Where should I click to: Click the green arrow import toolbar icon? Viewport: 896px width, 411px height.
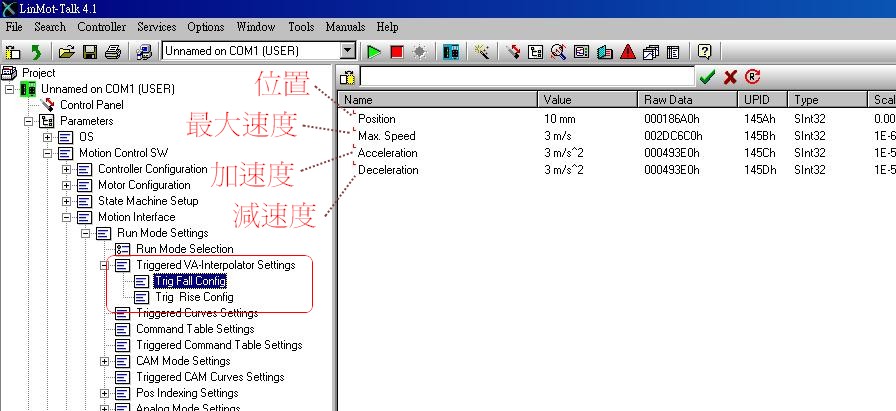[36, 52]
